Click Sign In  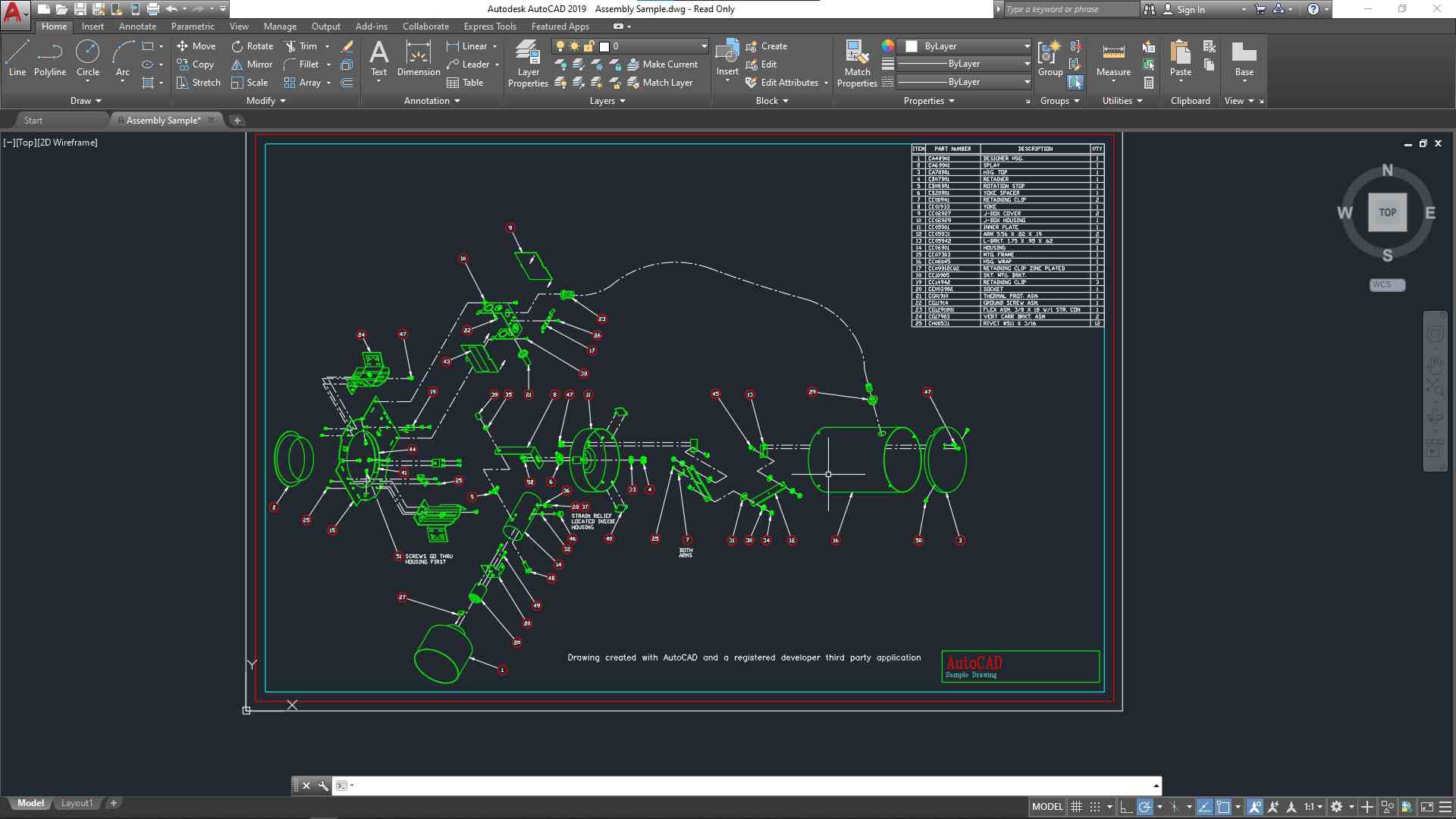pyautogui.click(x=1191, y=9)
